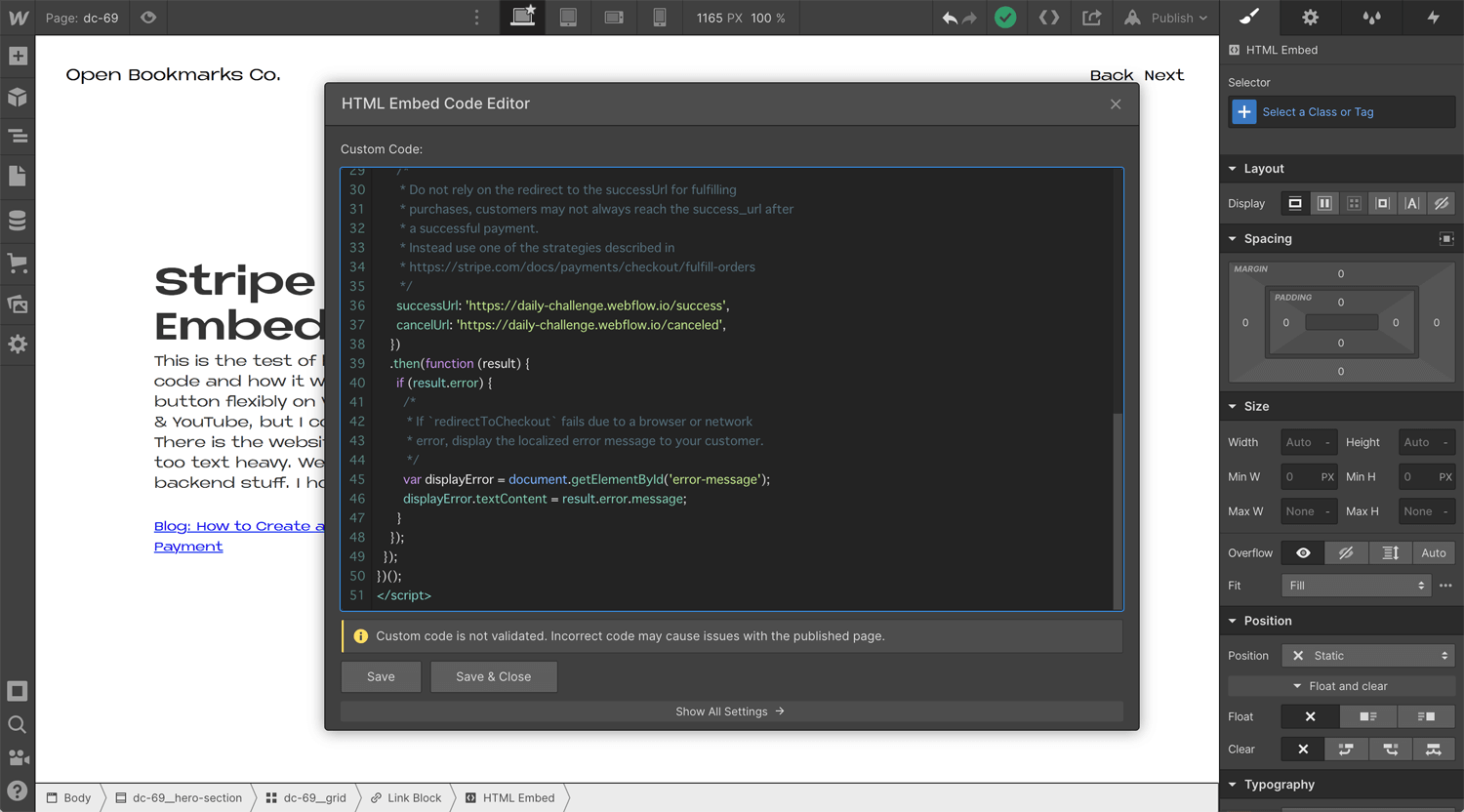Open video tutorials icon in left sidebar
Image resolution: width=1464 pixels, height=812 pixels.
pyautogui.click(x=18, y=758)
